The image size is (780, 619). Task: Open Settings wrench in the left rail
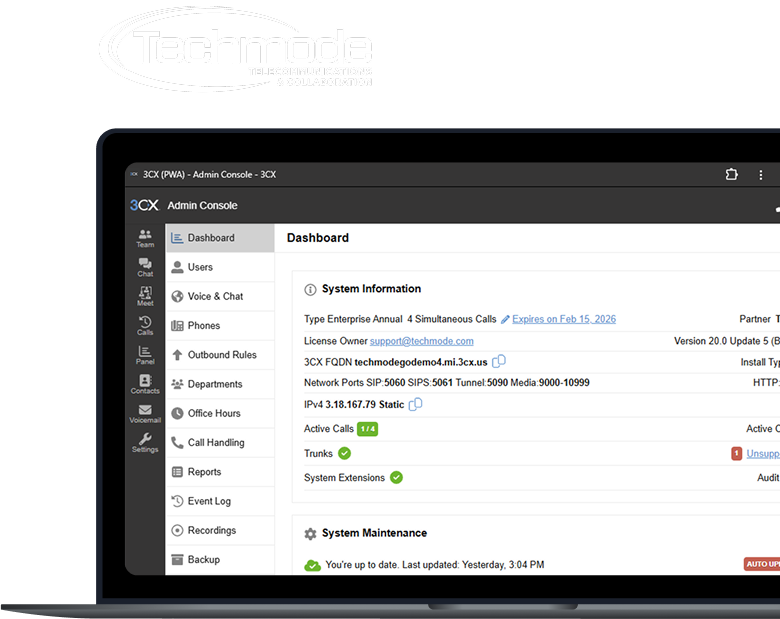point(145,443)
